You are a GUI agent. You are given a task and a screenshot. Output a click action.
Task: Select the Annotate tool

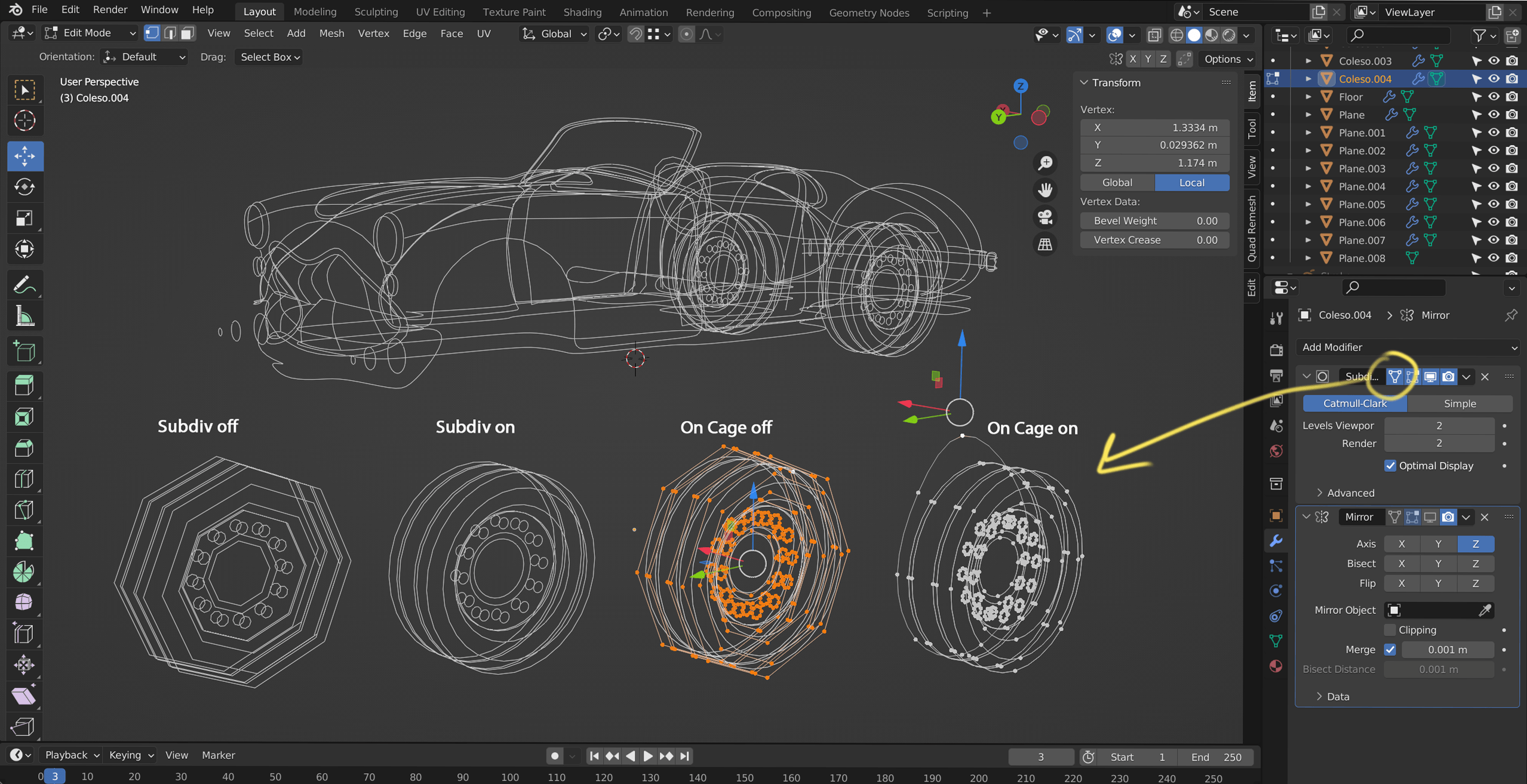pyautogui.click(x=24, y=285)
